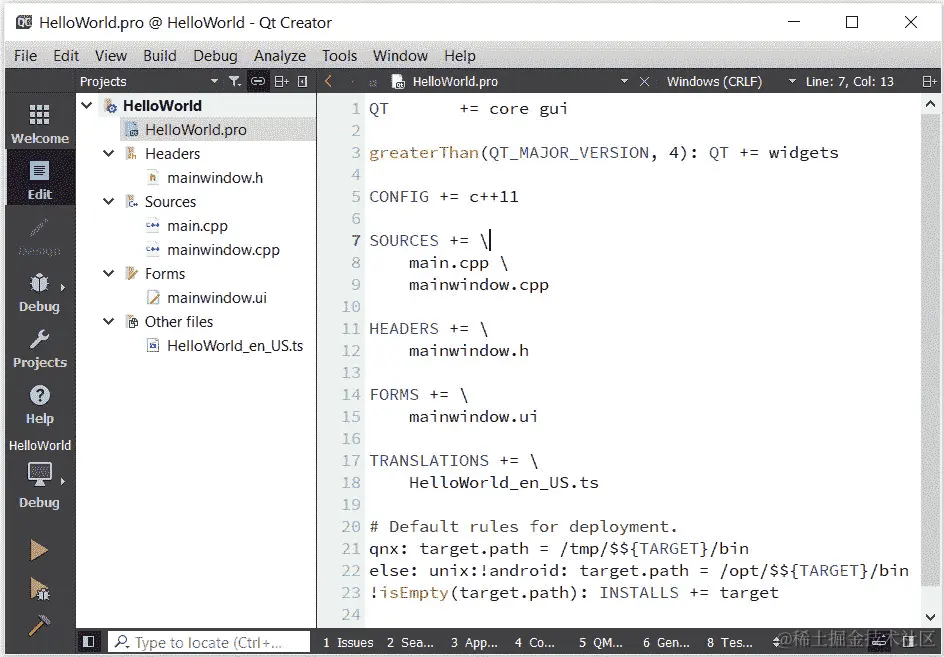Select HelloWorld_en_US.ts in the tree

click(235, 346)
